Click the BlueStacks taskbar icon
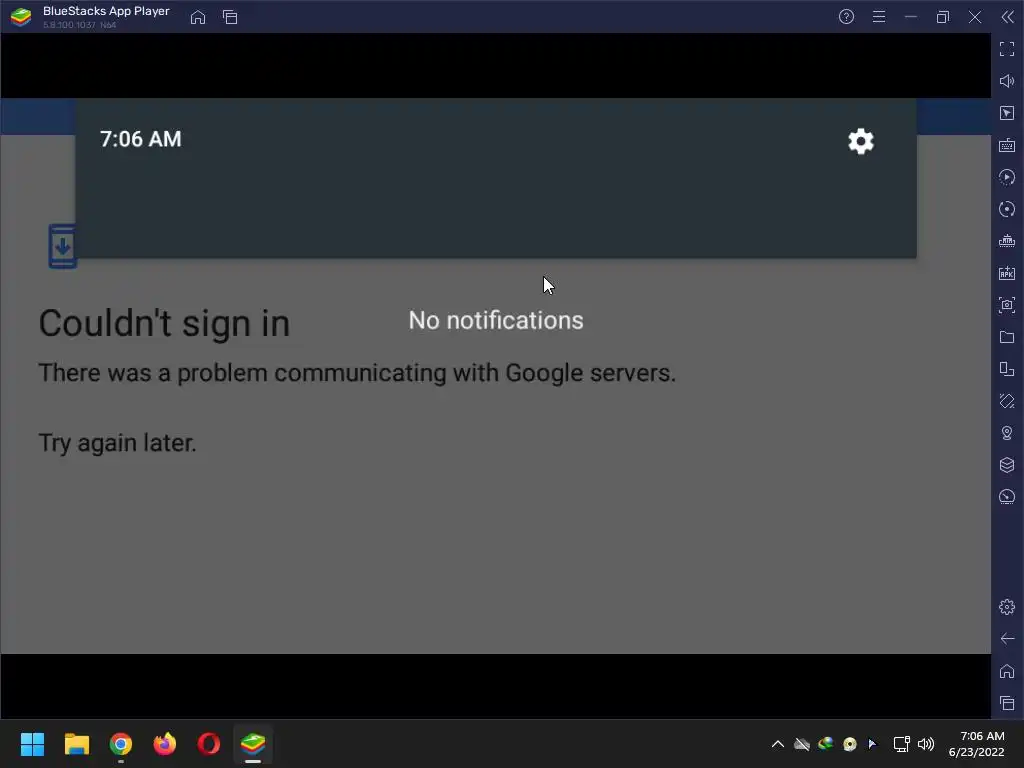Viewport: 1024px width, 768px height. (x=253, y=744)
